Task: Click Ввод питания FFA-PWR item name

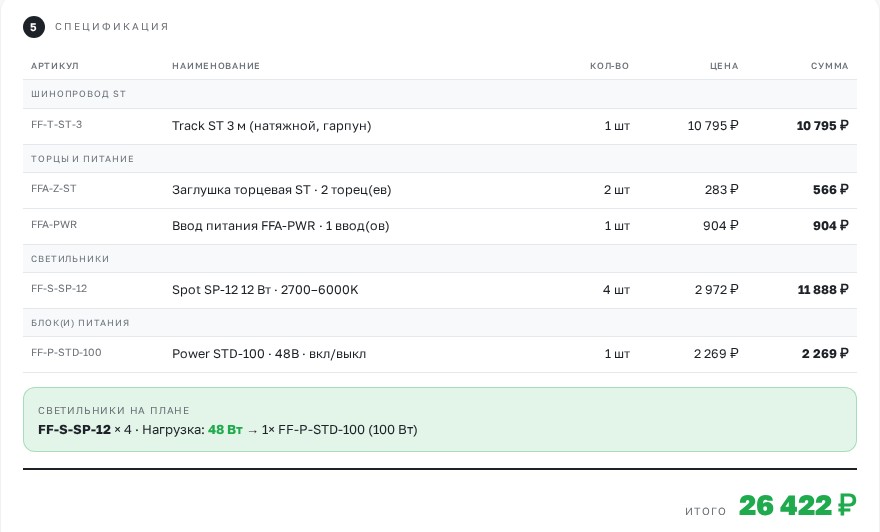Action: point(281,226)
